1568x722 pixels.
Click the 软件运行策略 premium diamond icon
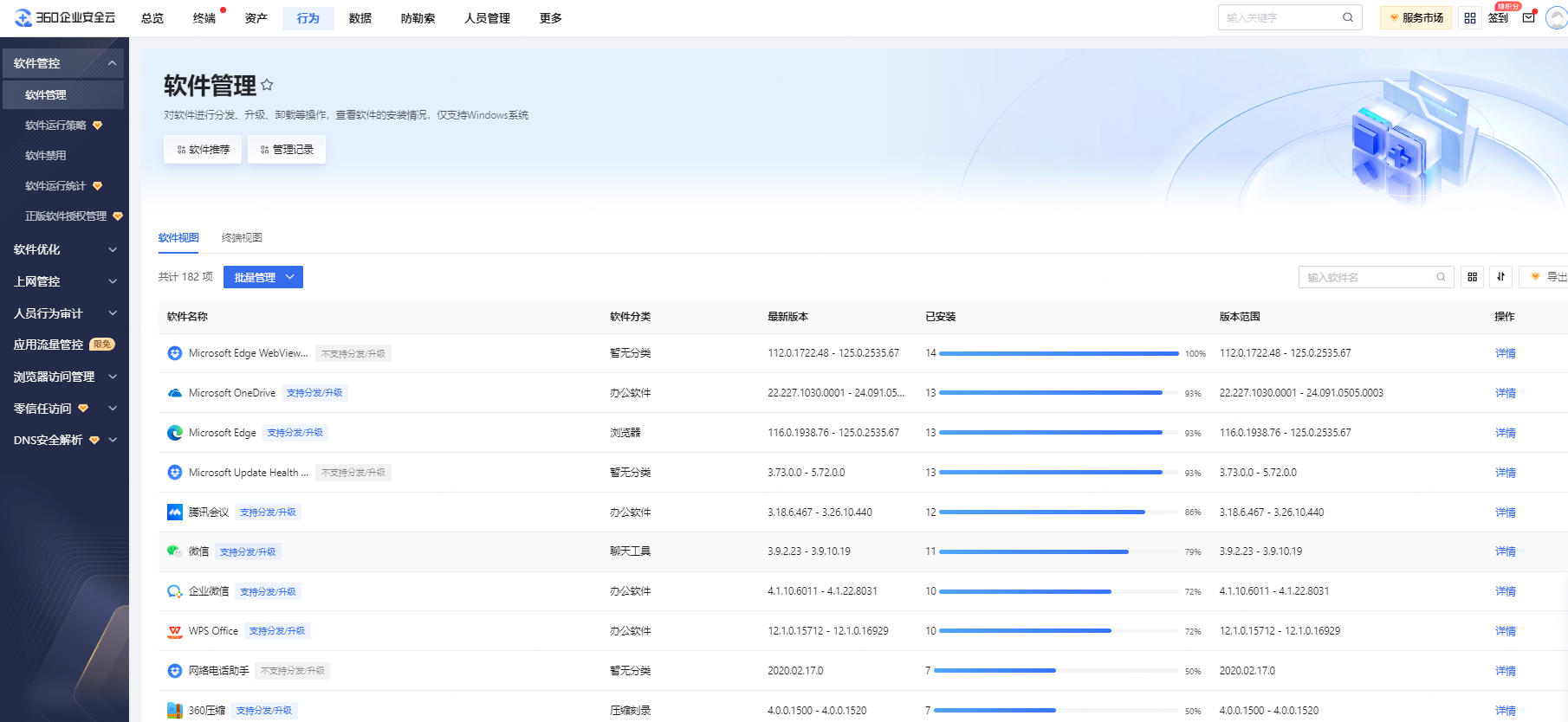tap(97, 126)
